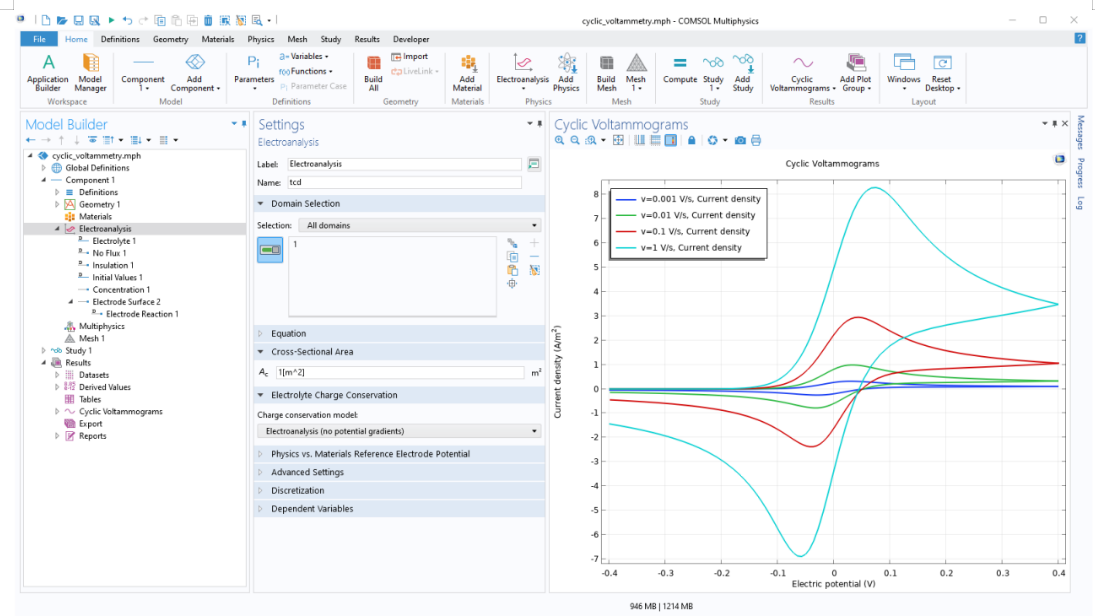Click the Open file icon in quick access toolbar
The width and height of the screenshot is (1095, 616).
click(61, 20)
